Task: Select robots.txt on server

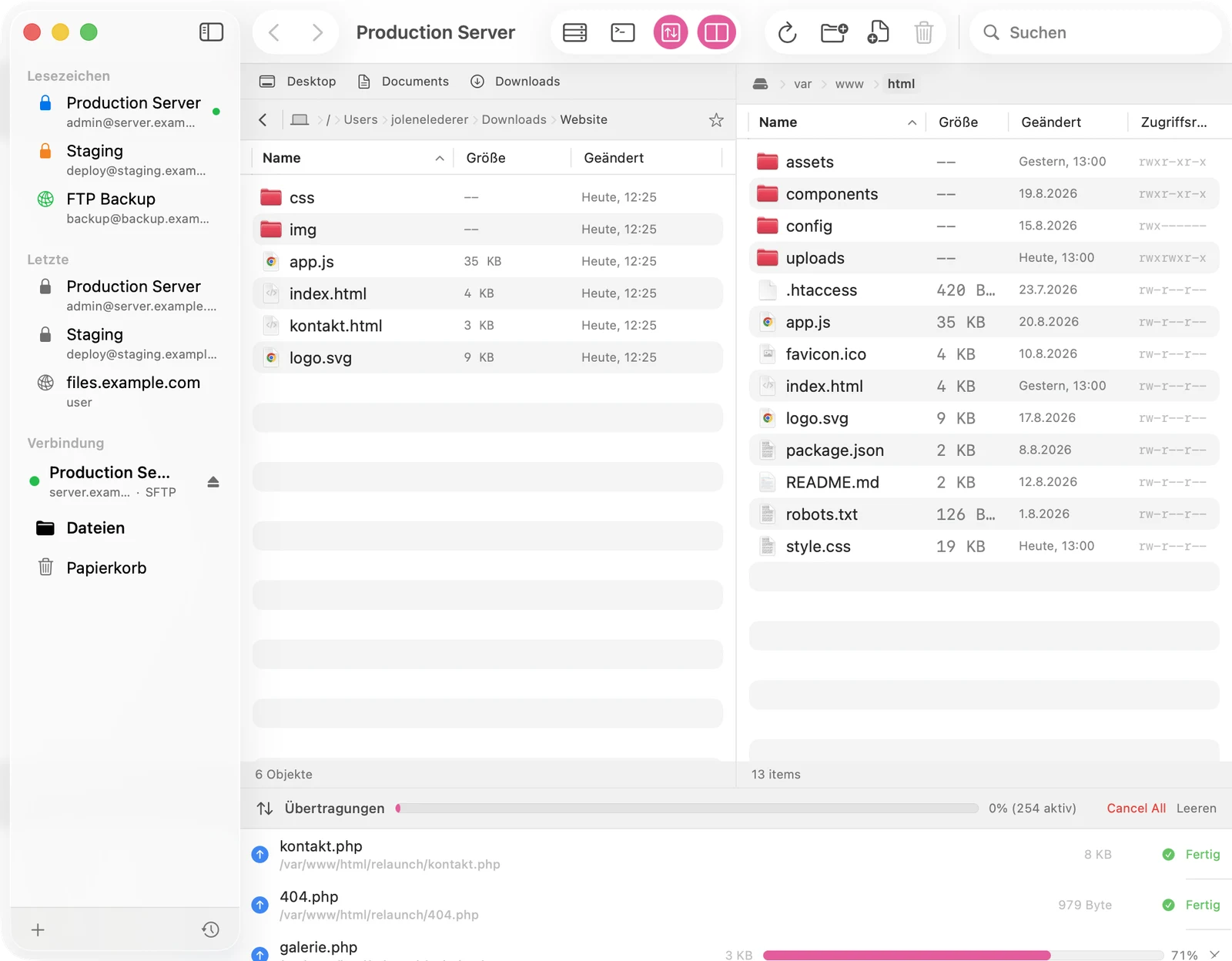Action: 984,514
